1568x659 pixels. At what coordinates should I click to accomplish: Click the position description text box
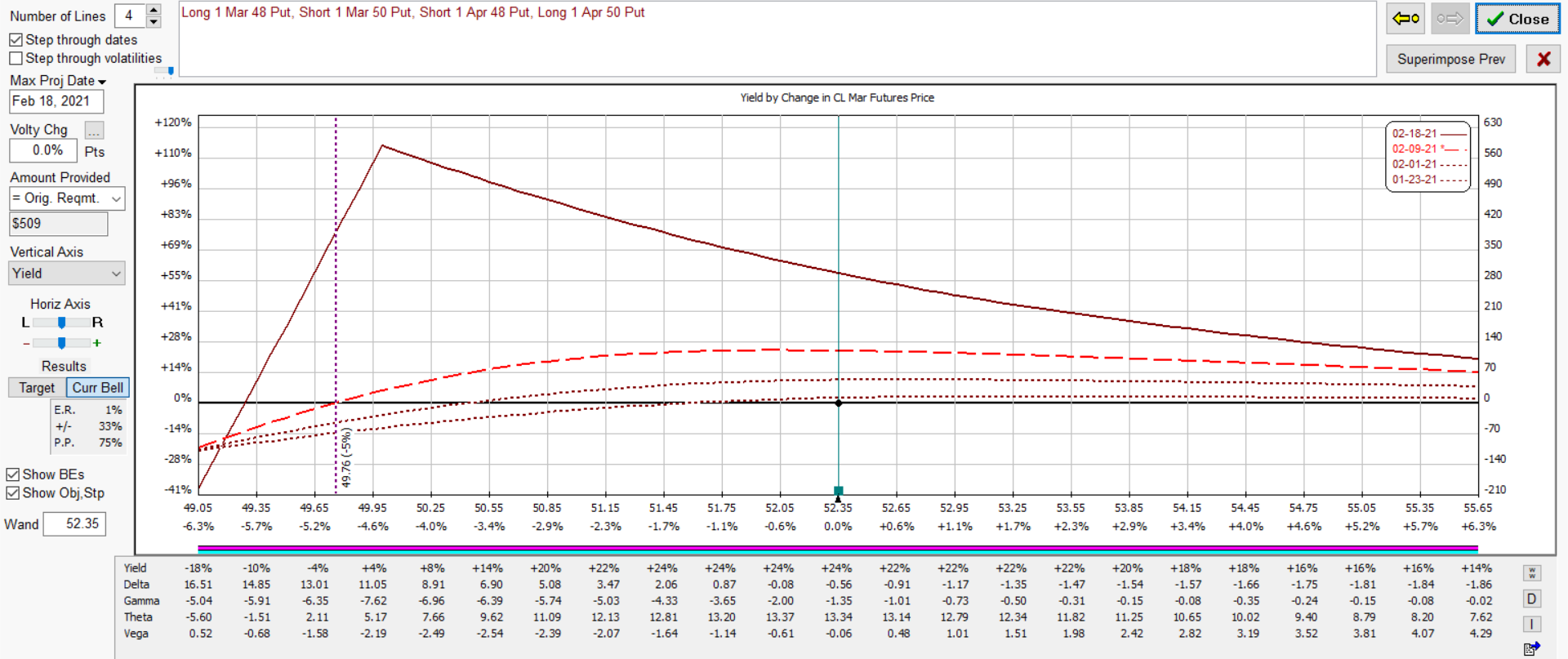pos(777,38)
